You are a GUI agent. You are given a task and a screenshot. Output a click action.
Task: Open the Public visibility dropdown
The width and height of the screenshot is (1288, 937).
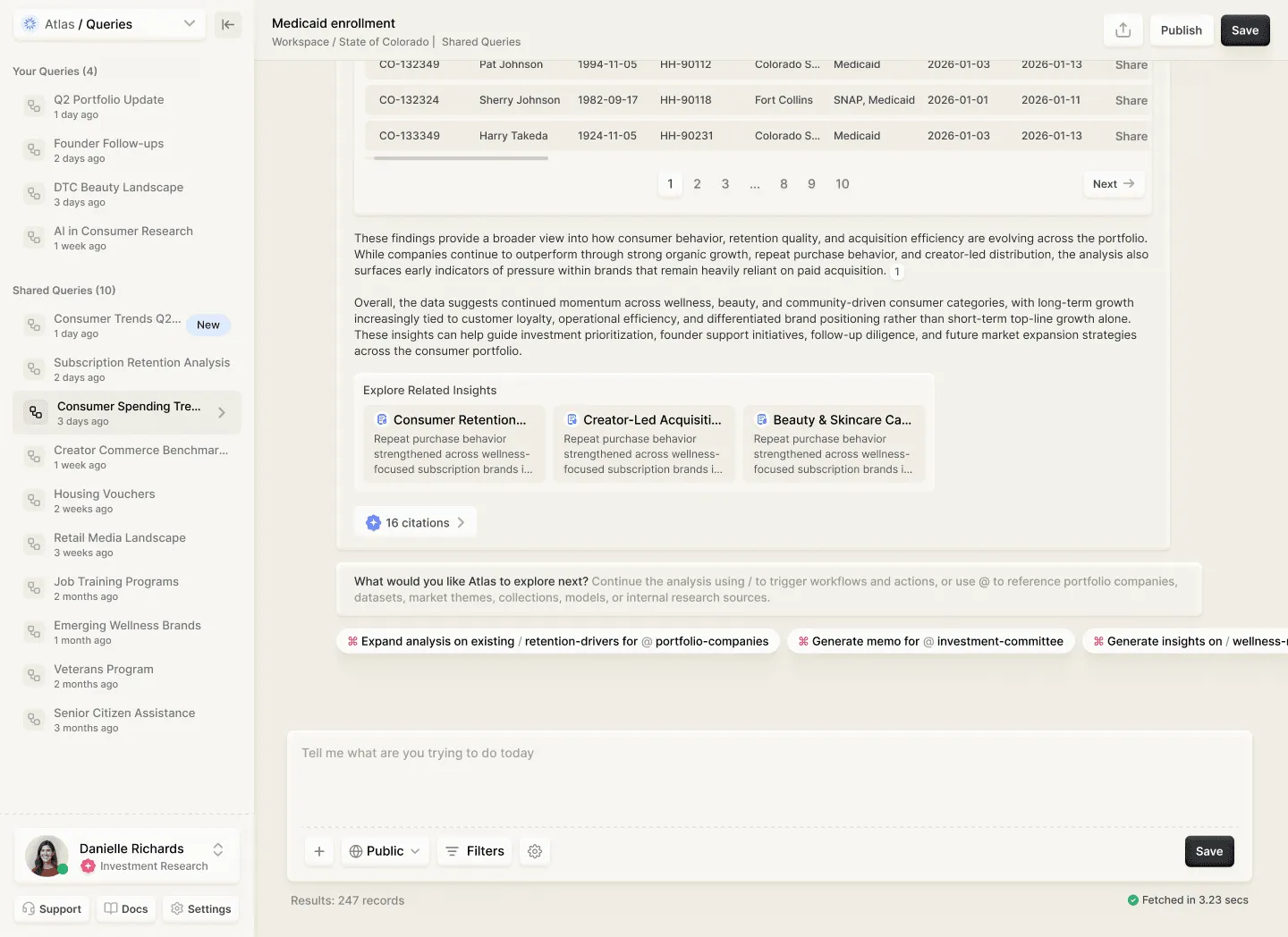[385, 851]
